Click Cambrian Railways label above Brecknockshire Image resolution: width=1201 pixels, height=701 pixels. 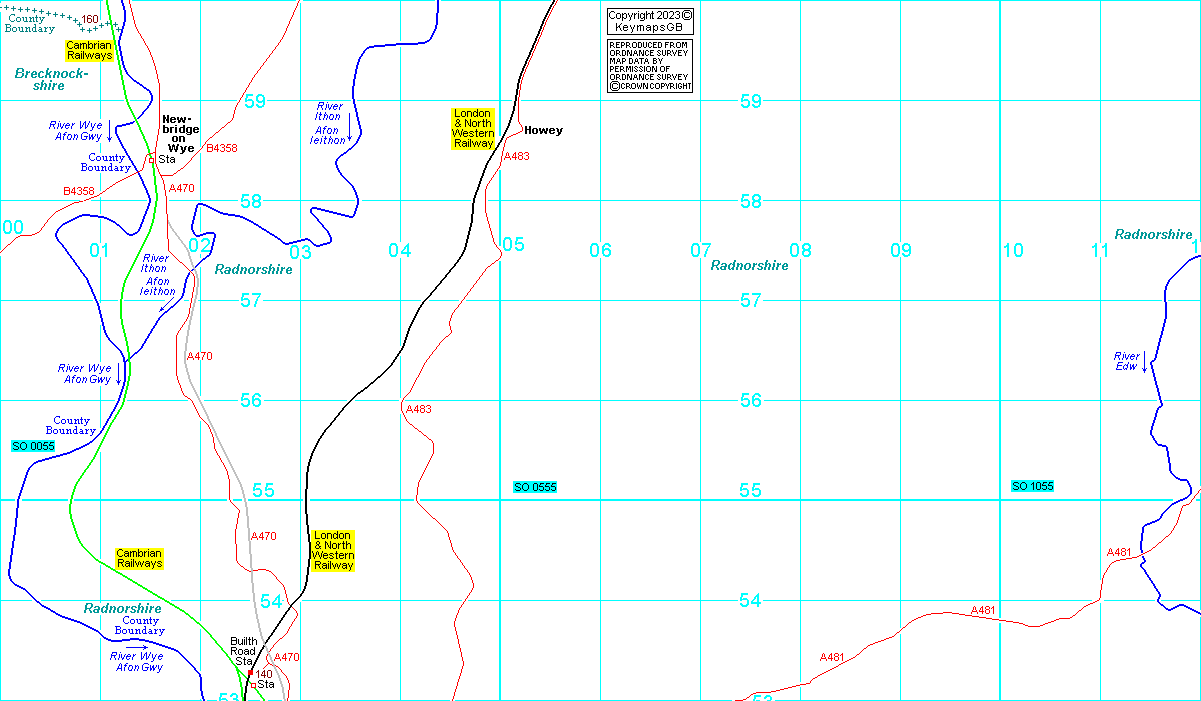[x=89, y=50]
